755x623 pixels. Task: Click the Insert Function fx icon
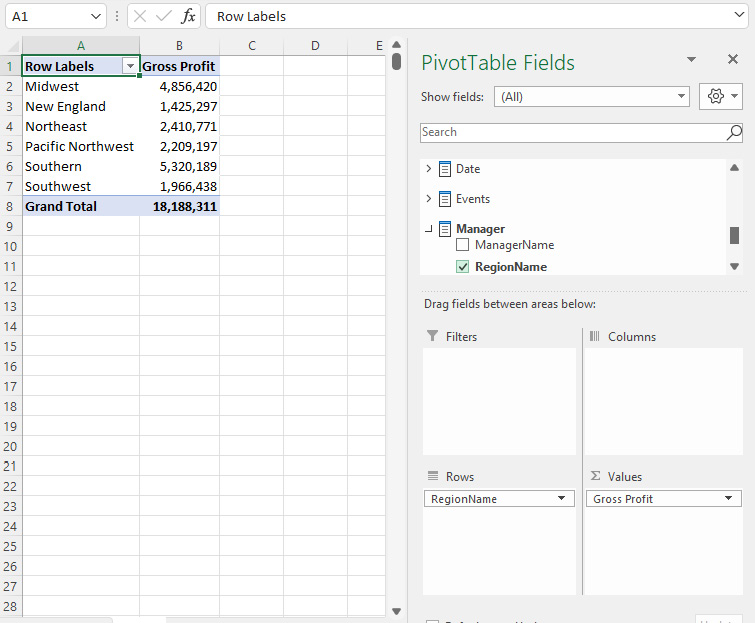tap(188, 17)
